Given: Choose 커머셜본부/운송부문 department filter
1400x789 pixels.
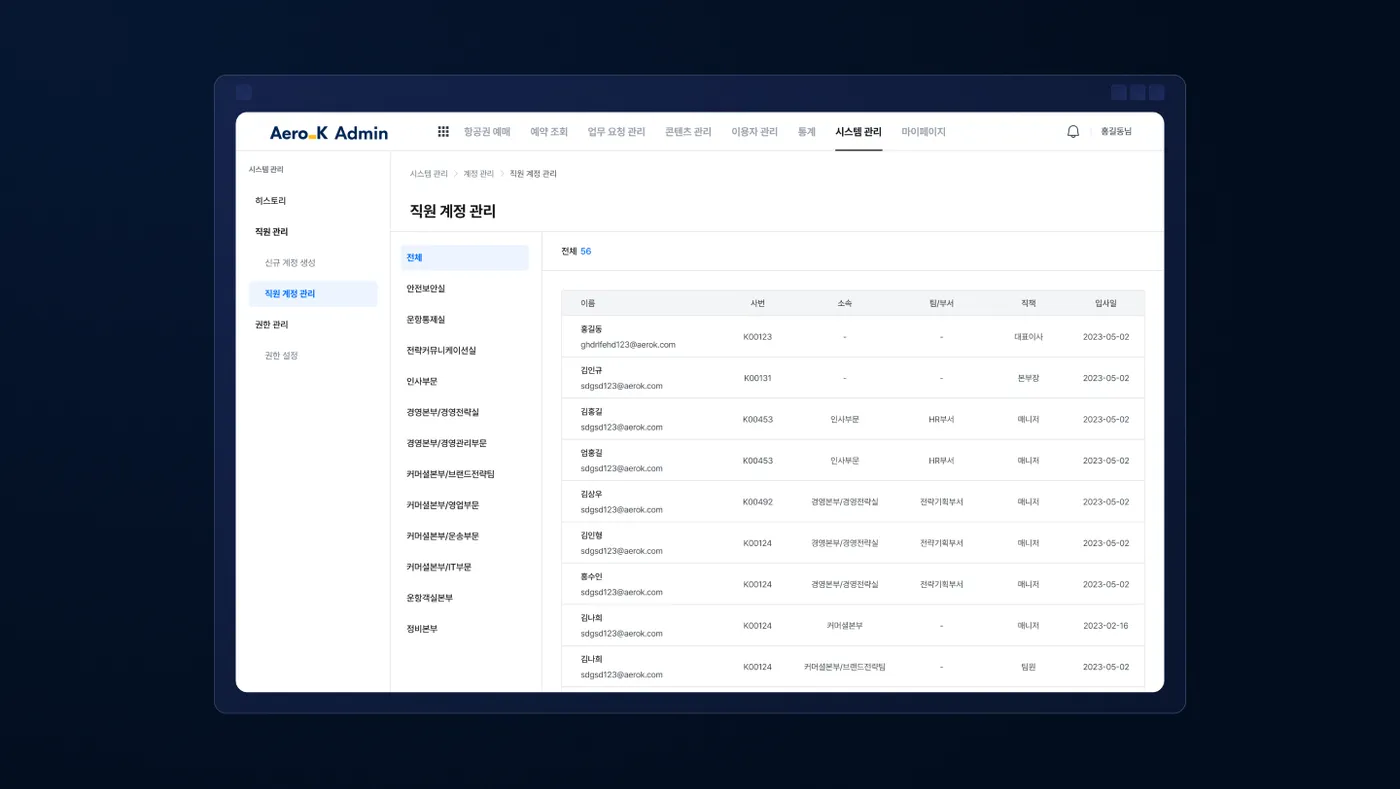Looking at the screenshot, I should (443, 536).
